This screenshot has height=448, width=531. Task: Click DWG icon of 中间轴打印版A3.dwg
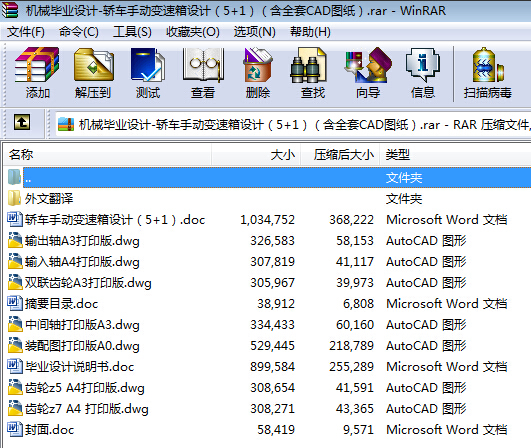(x=15, y=324)
